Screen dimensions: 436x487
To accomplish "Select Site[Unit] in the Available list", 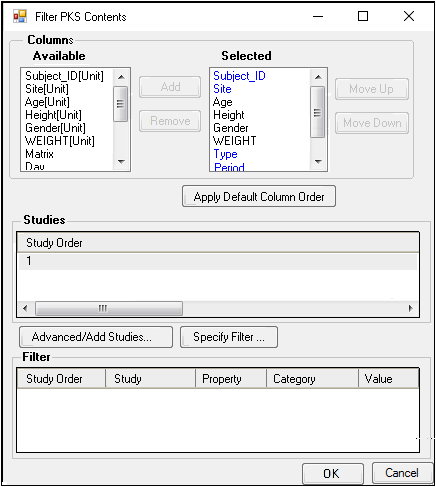I will click(x=47, y=89).
